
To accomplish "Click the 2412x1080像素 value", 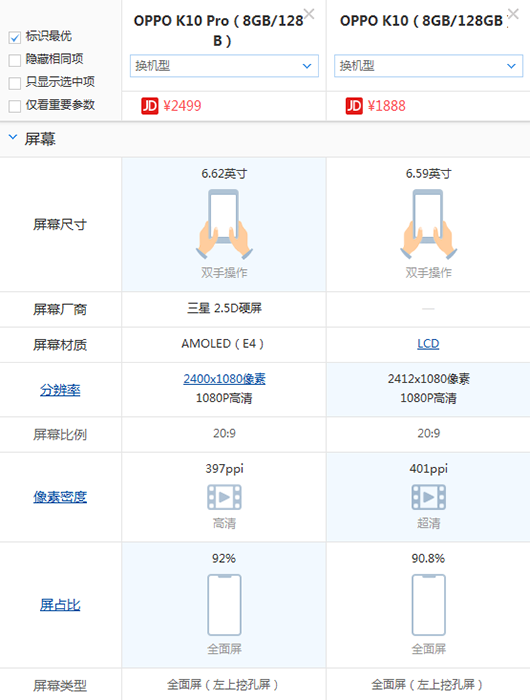I will click(x=428, y=379).
